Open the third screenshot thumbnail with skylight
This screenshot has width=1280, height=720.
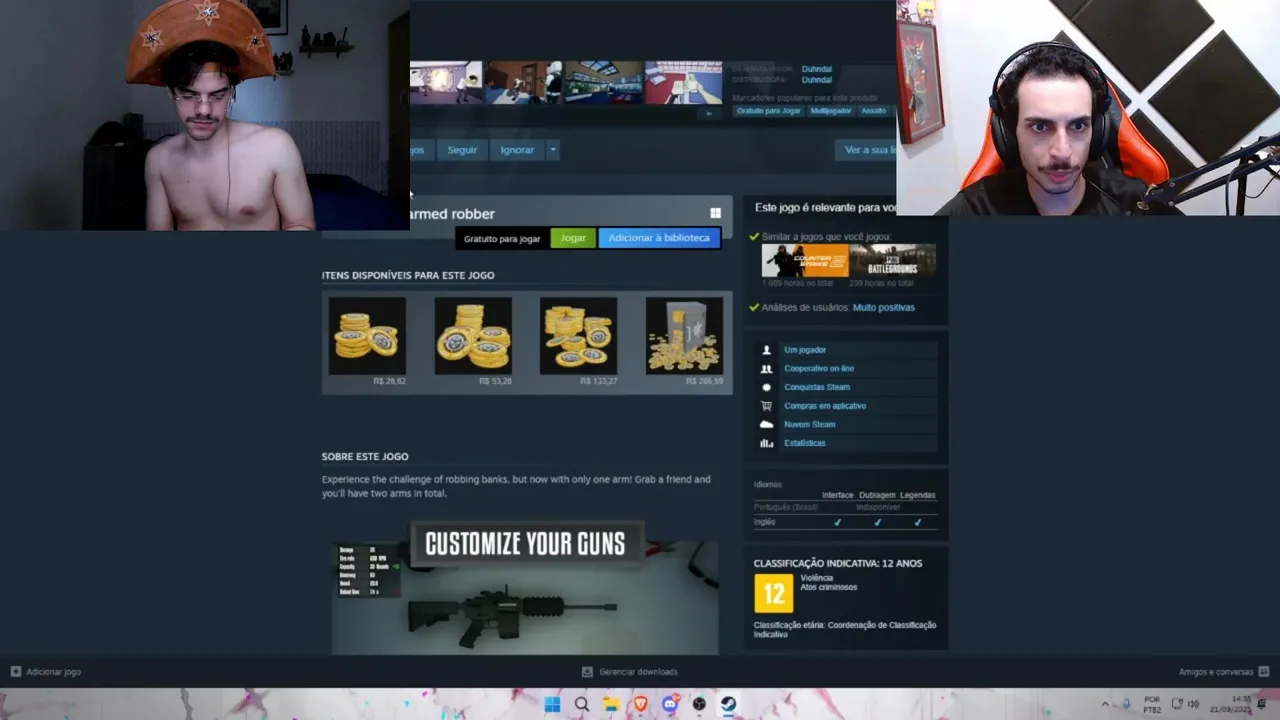(x=603, y=83)
